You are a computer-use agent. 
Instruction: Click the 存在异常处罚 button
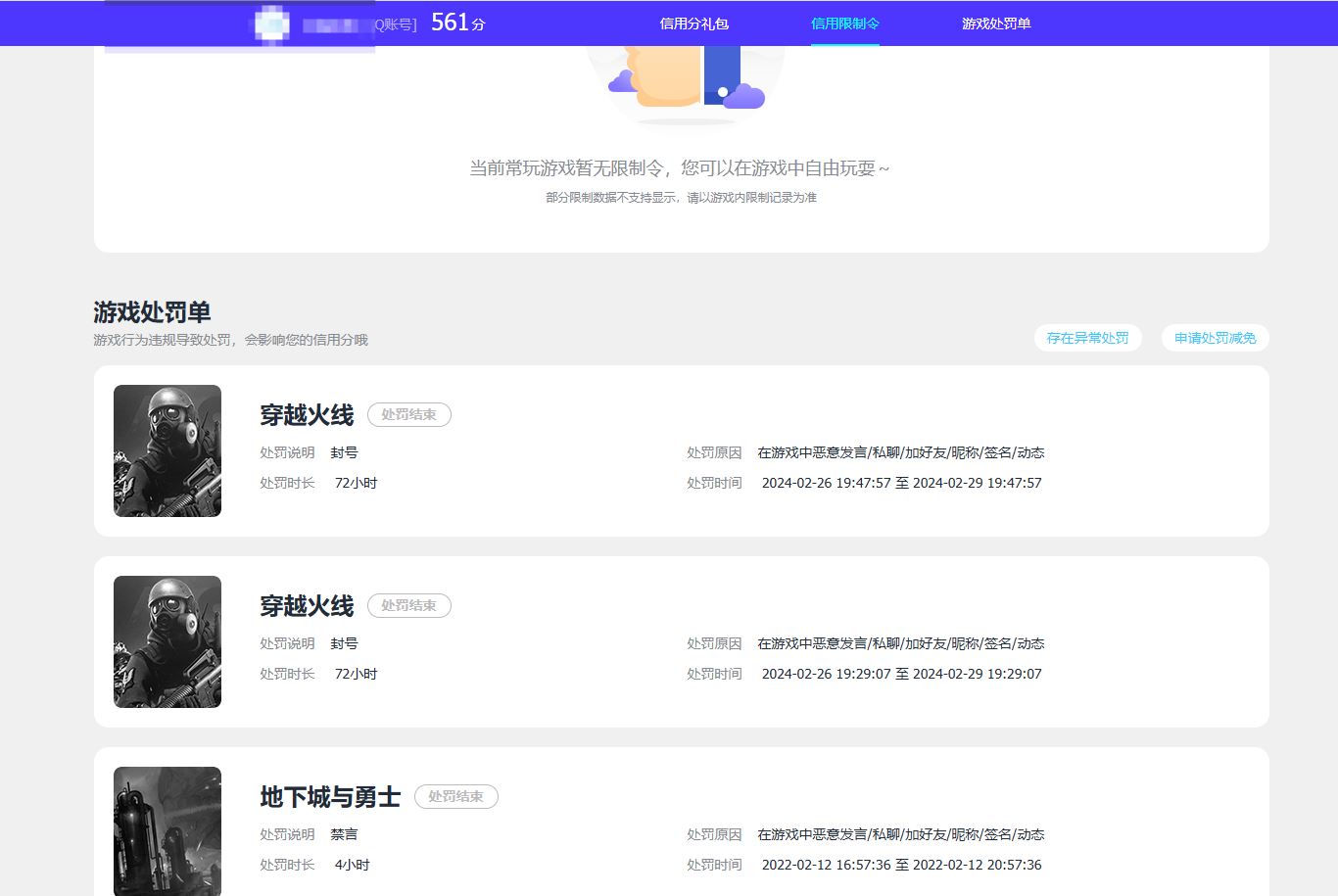pos(1087,338)
